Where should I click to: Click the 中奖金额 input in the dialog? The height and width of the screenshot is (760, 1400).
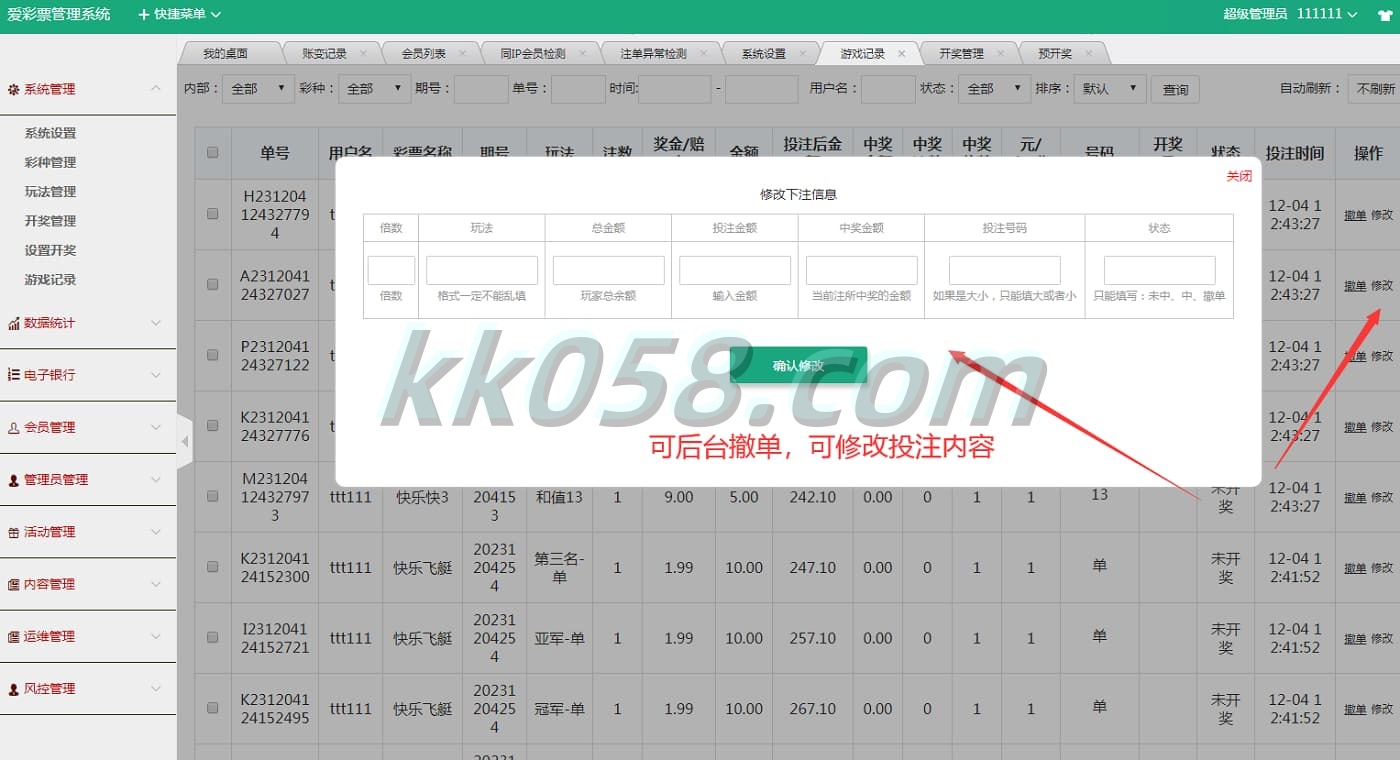point(861,270)
